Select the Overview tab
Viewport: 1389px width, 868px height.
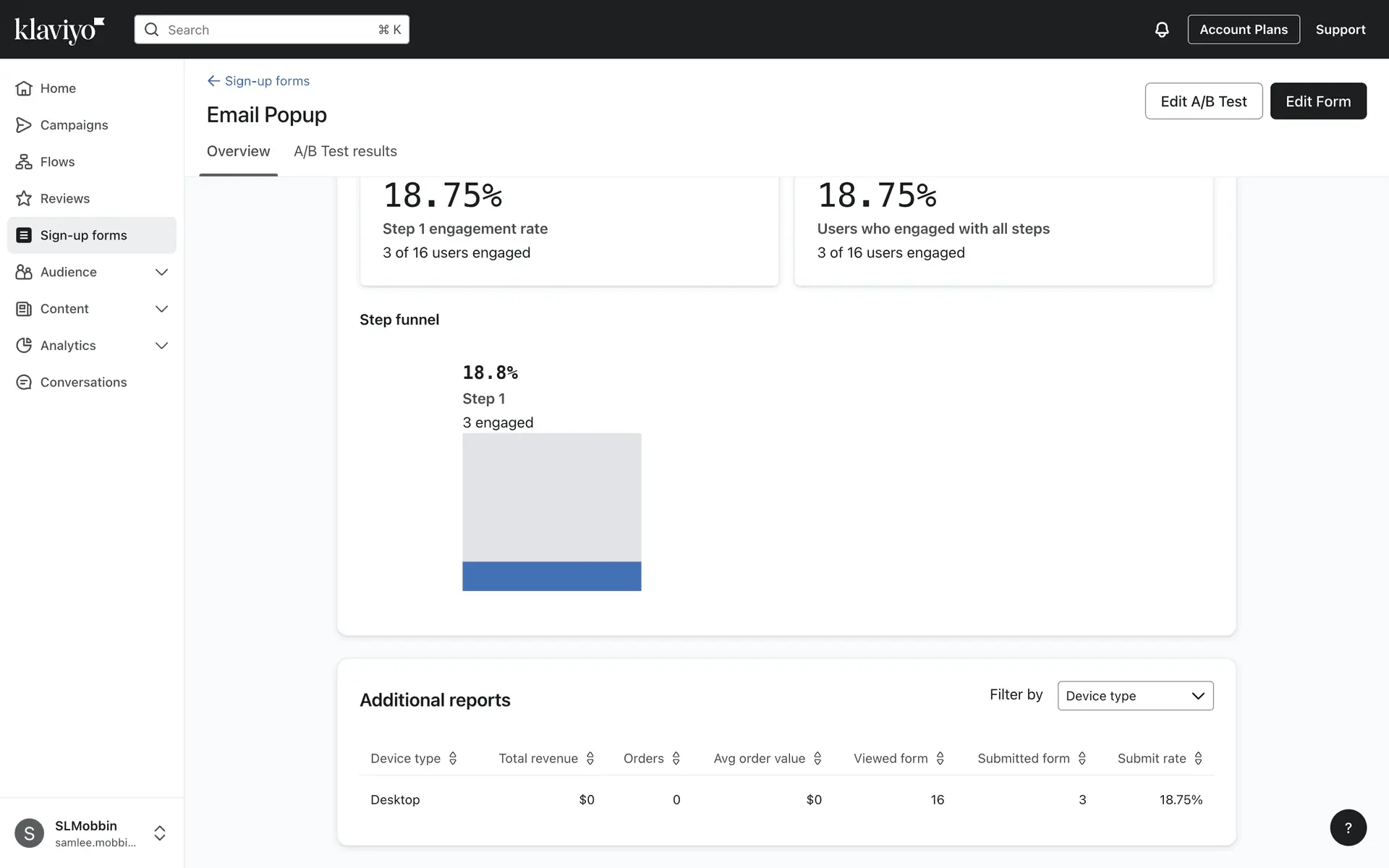click(x=238, y=151)
